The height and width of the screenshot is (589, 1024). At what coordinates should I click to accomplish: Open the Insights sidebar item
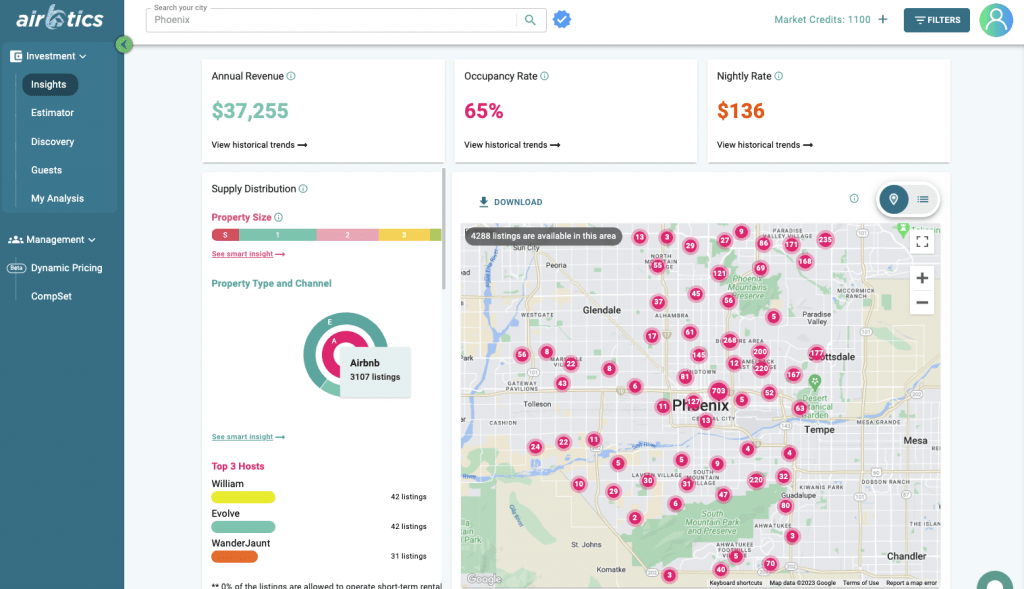point(49,84)
